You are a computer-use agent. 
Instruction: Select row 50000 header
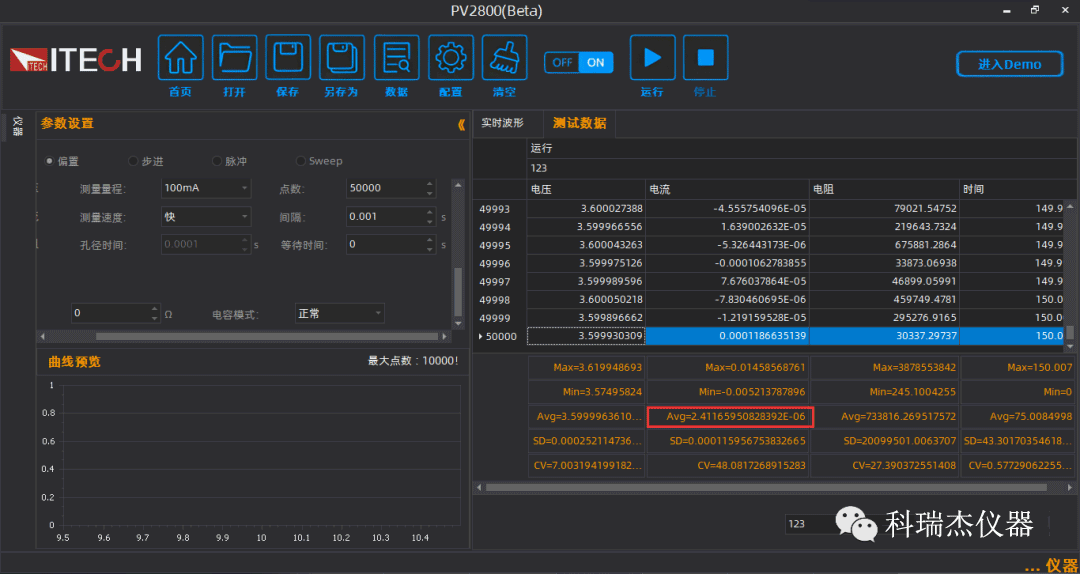(x=499, y=336)
